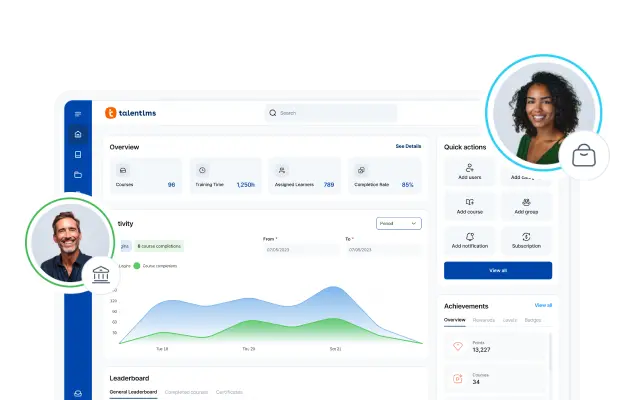Open the Subscription quick action
The image size is (632, 400).
point(526,240)
